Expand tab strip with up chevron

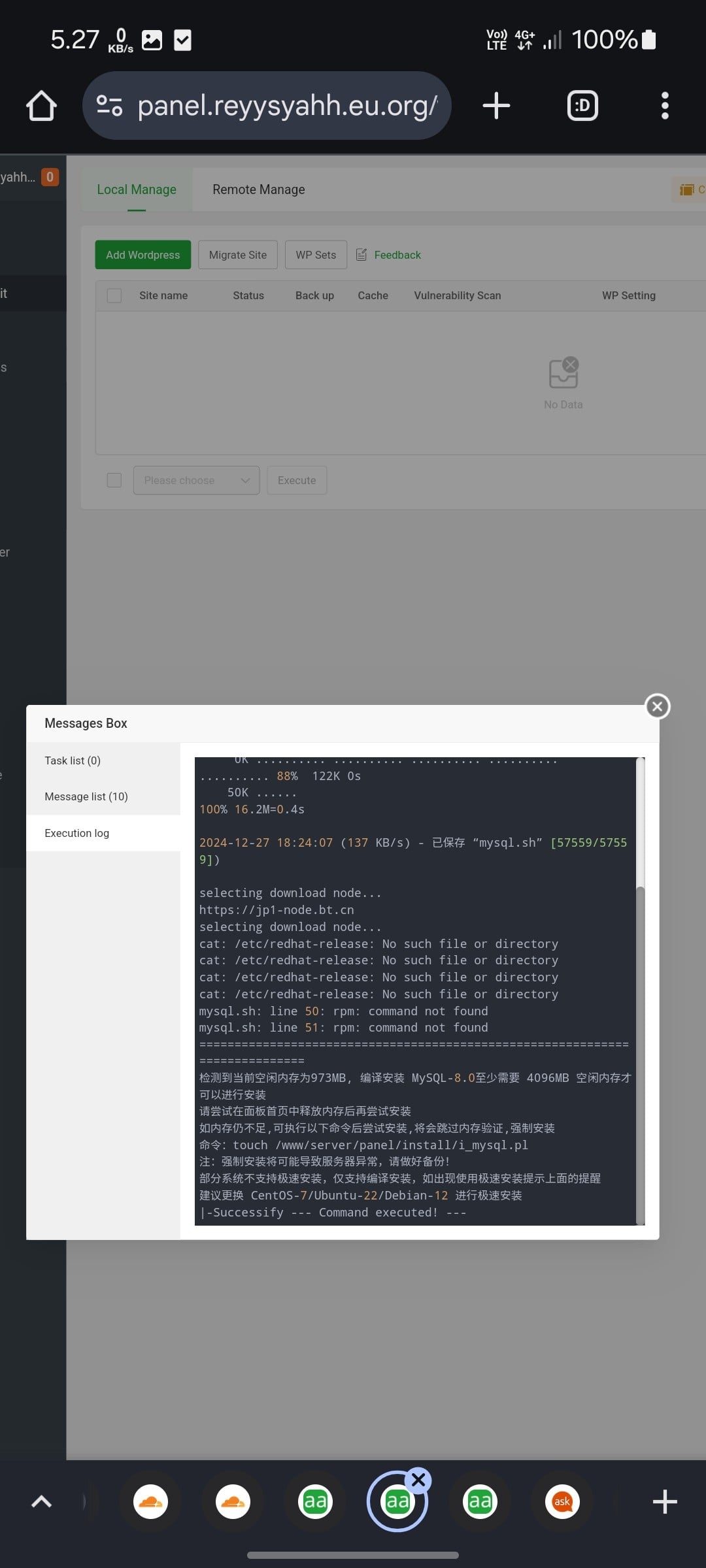[x=41, y=1501]
